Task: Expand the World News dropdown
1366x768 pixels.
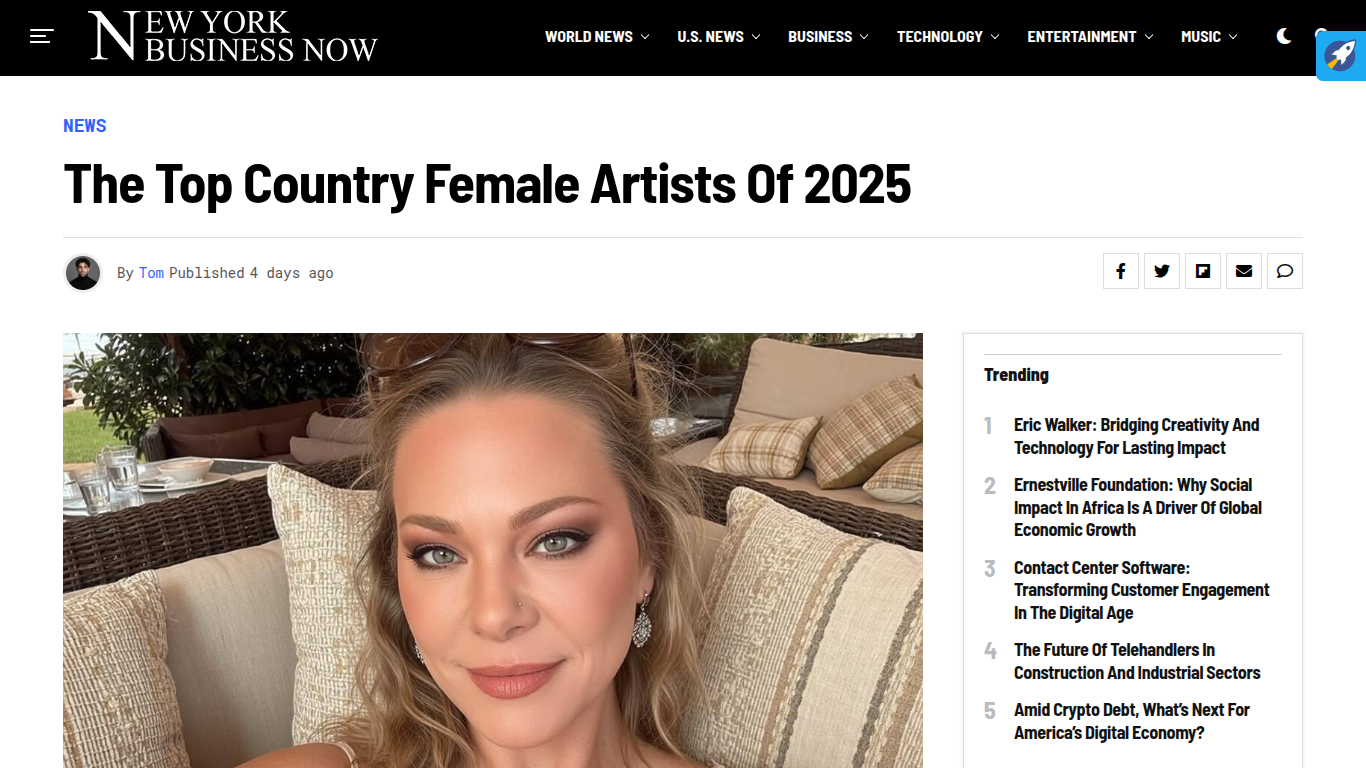Action: [x=597, y=37]
